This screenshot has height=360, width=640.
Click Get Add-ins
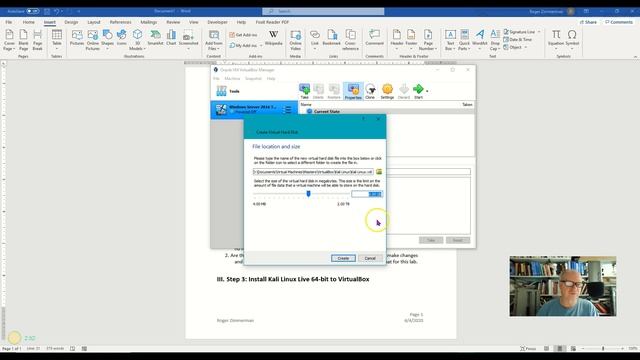pyautogui.click(x=243, y=35)
